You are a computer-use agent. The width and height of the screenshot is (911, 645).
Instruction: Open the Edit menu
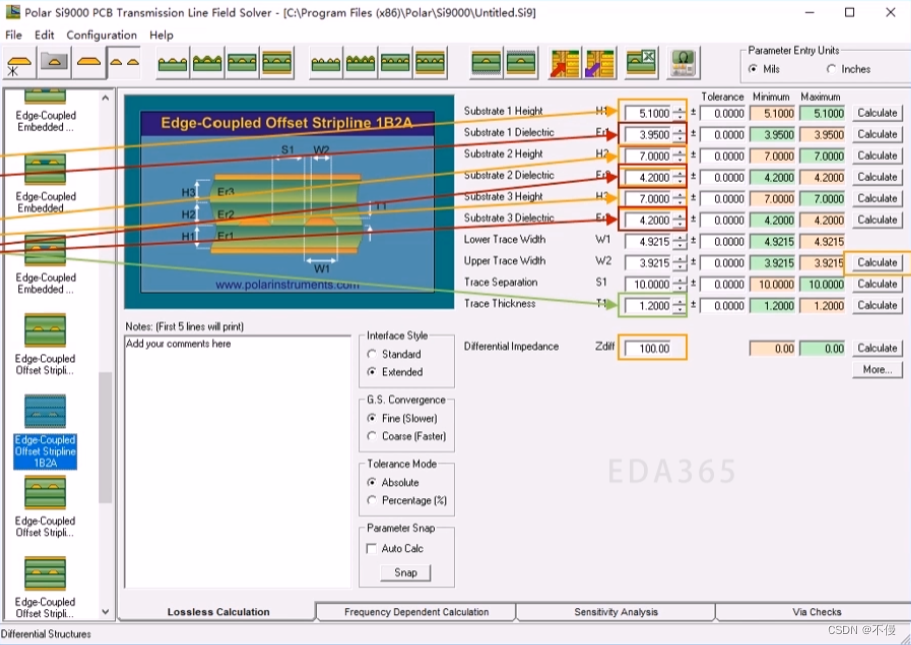point(44,35)
